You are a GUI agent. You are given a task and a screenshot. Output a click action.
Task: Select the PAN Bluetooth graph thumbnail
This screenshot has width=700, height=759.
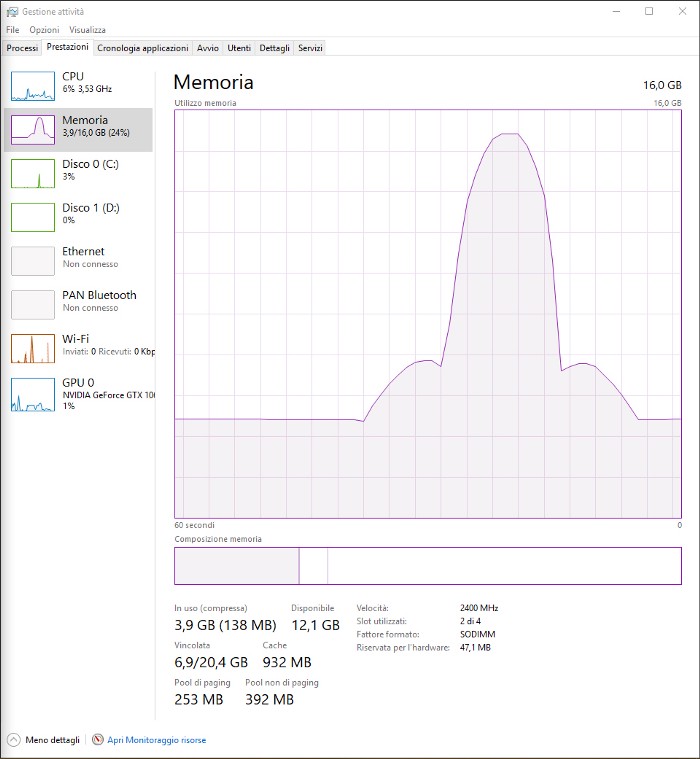[33, 305]
